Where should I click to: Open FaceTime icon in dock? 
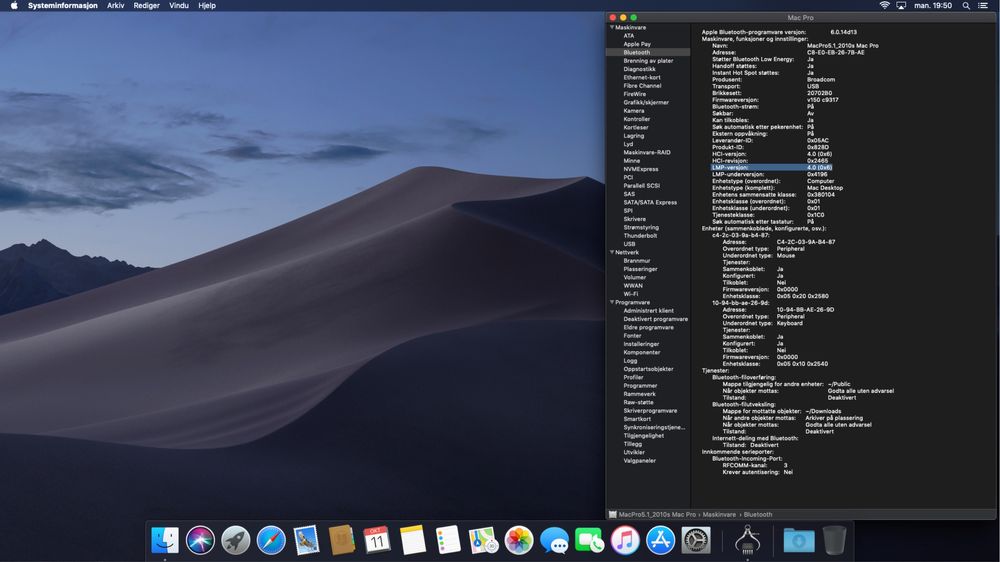[x=589, y=540]
